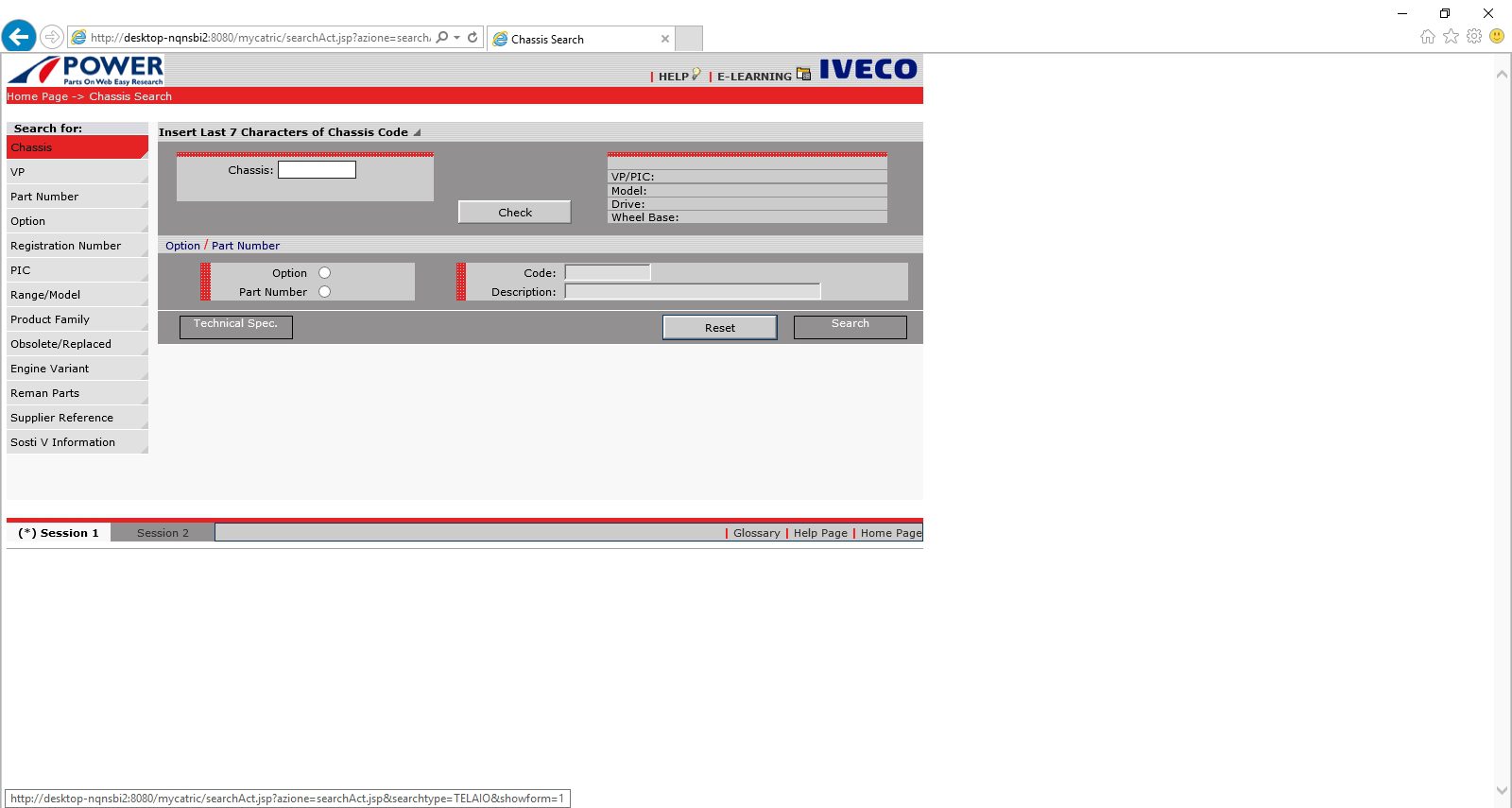The height and width of the screenshot is (808, 1512).
Task: Open Range/Model search
Action: point(77,295)
